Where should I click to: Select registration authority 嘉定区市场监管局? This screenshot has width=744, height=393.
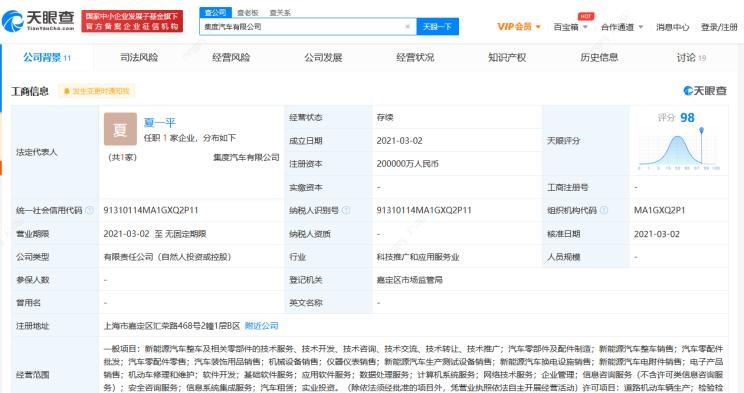point(409,280)
